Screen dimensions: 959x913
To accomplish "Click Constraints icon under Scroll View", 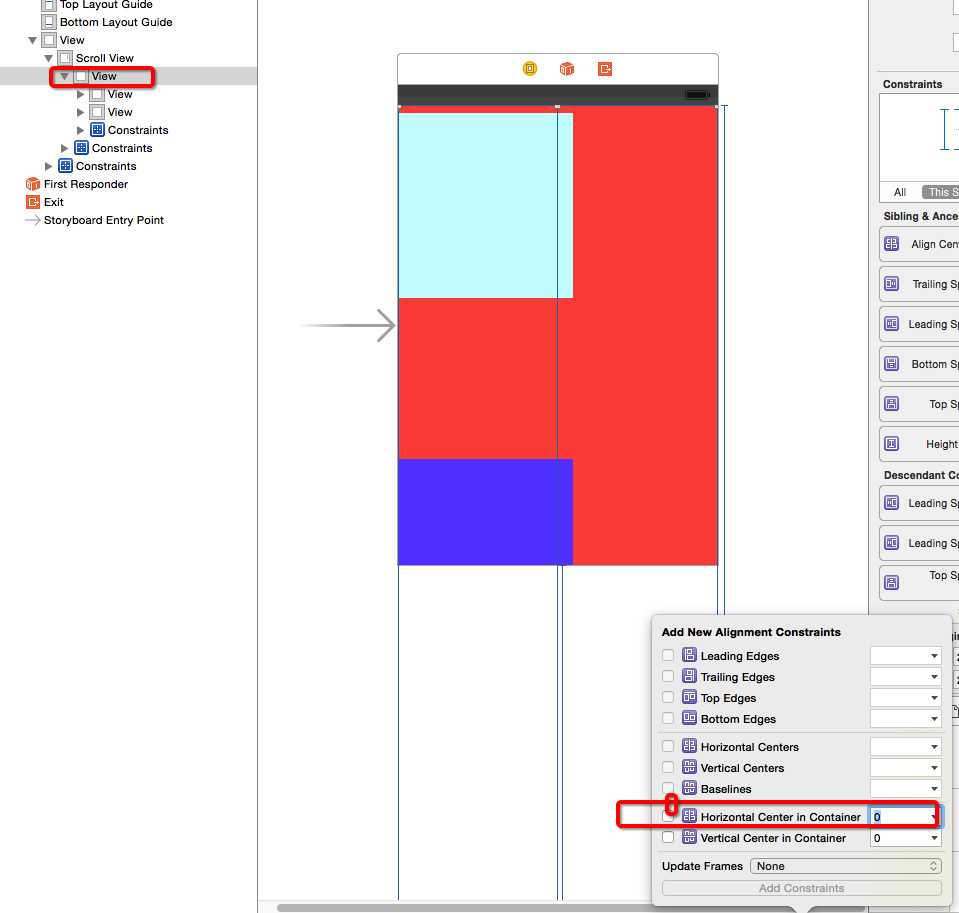I will pyautogui.click(x=81, y=148).
